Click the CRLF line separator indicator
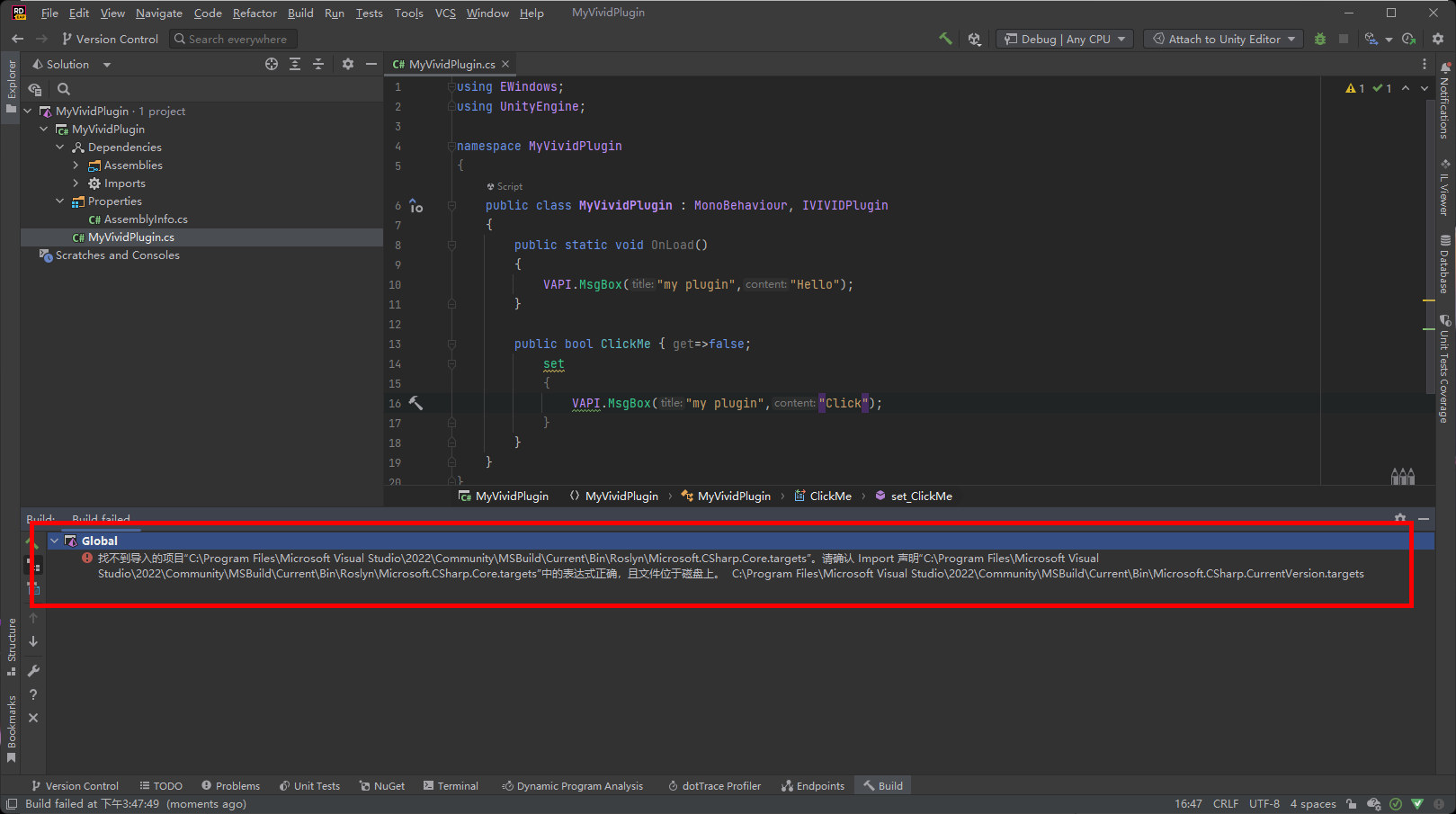This screenshot has height=814, width=1456. [x=1226, y=804]
